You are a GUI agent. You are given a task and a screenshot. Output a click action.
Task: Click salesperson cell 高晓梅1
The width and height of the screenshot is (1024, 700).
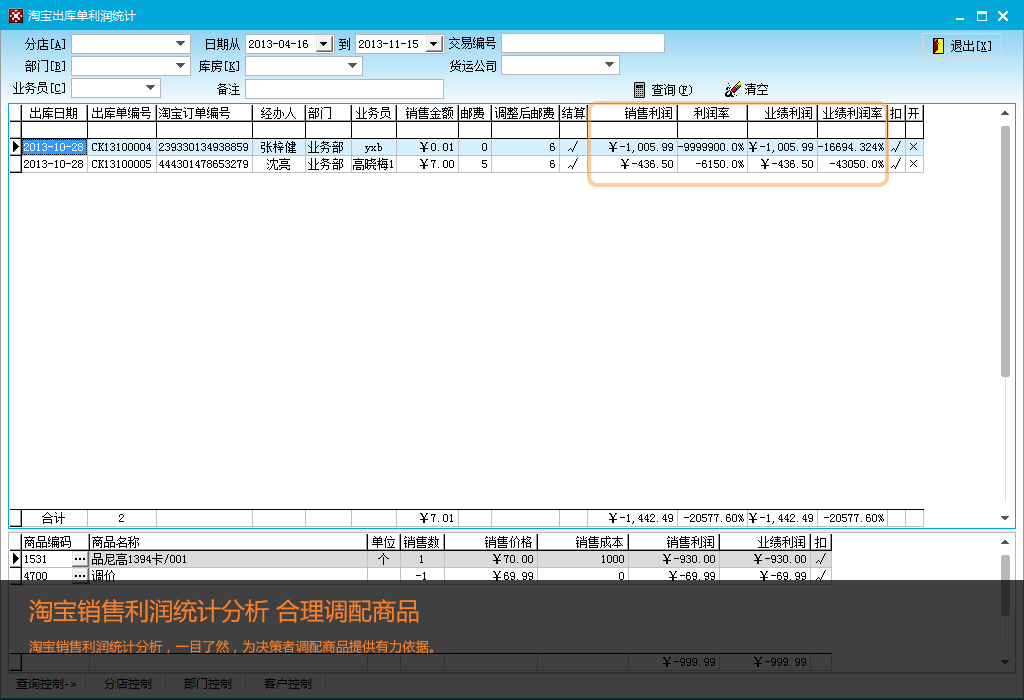[374, 164]
